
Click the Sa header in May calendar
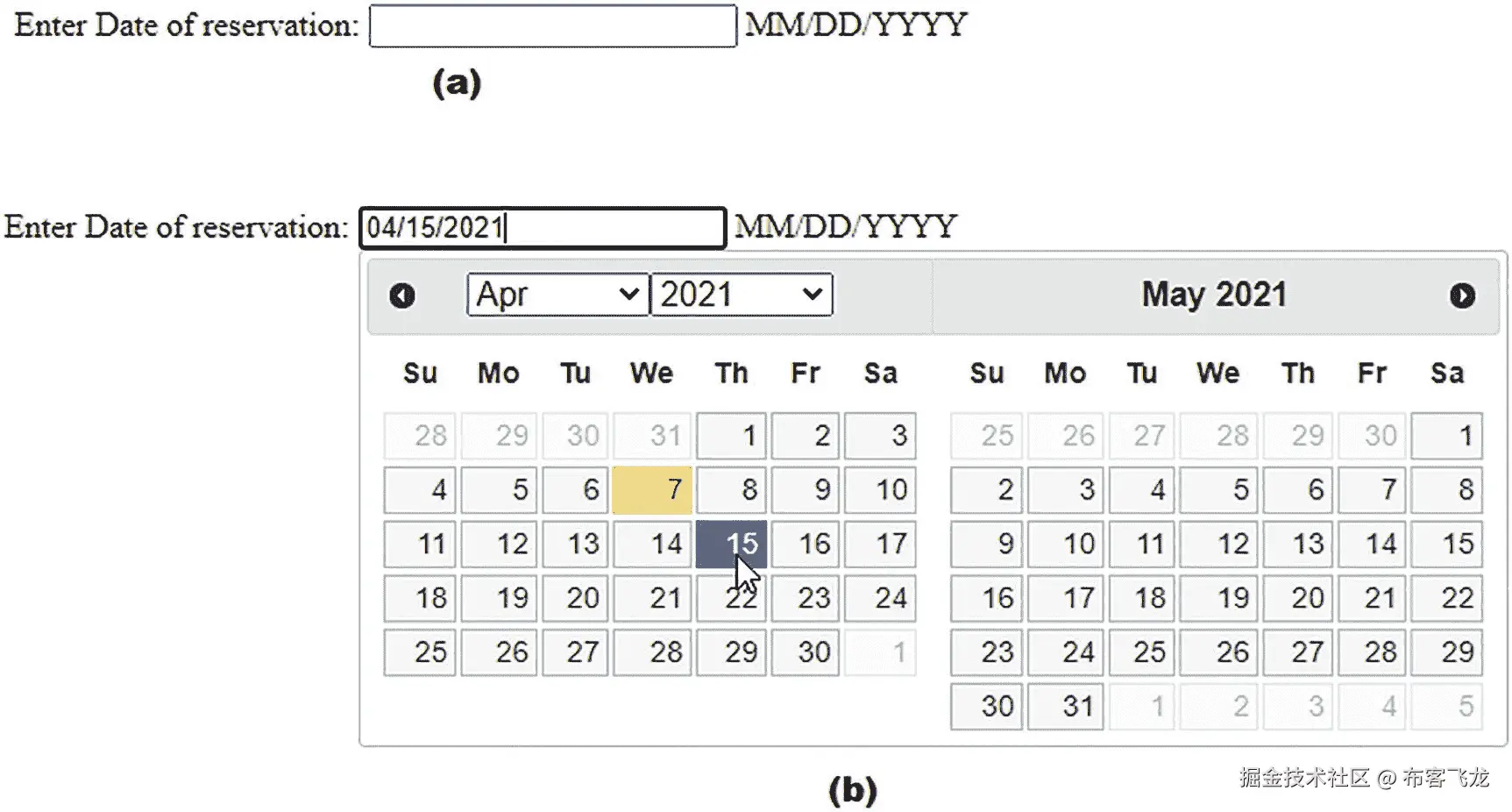point(1446,373)
